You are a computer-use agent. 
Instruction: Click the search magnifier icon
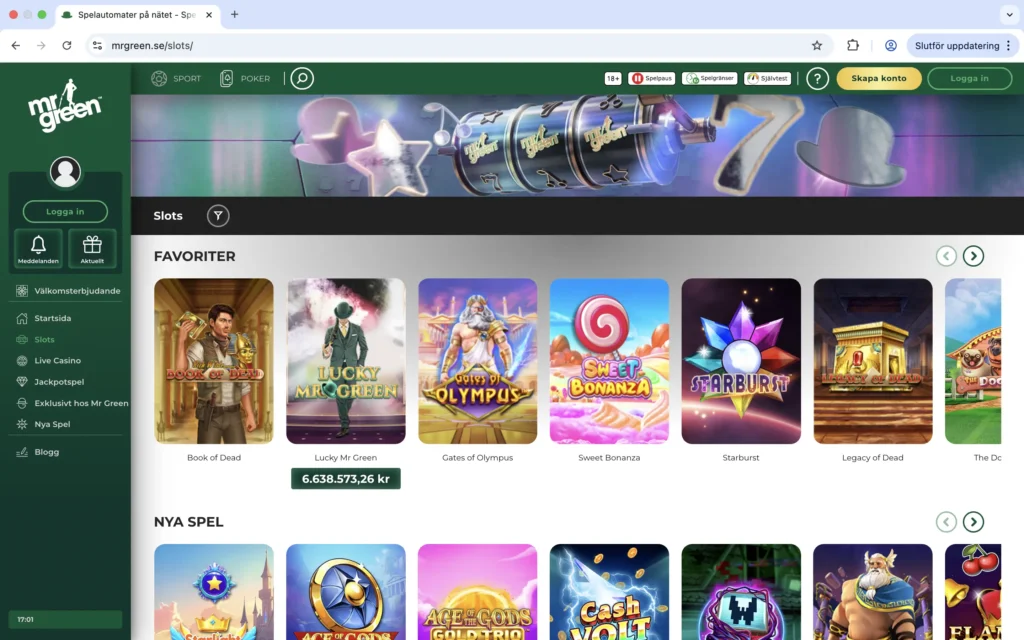302,78
